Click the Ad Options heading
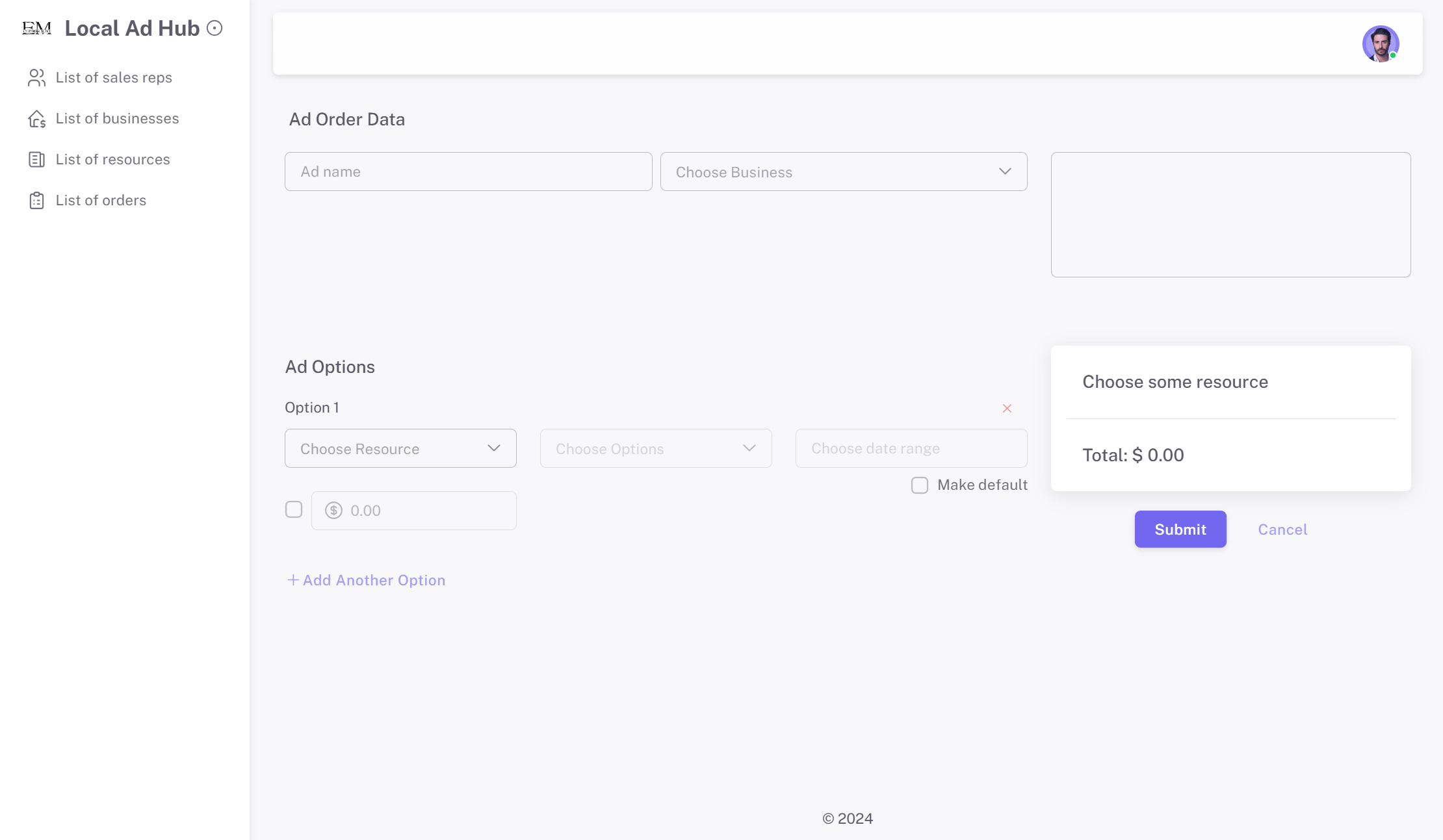1443x840 pixels. tap(330, 367)
